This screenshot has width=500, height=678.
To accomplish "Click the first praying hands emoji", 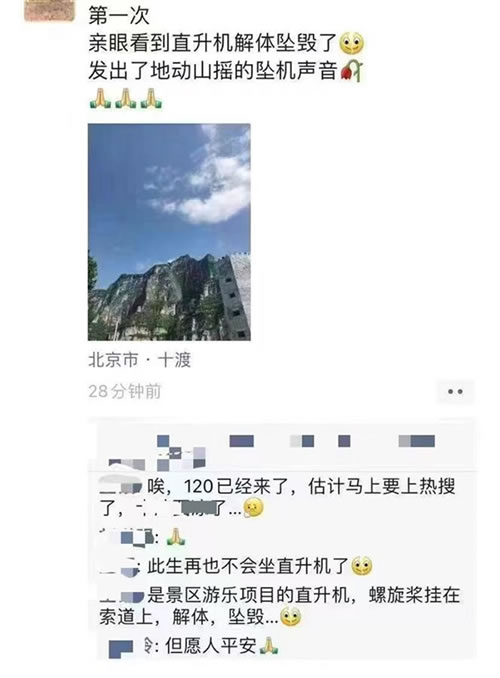I will tap(100, 99).
